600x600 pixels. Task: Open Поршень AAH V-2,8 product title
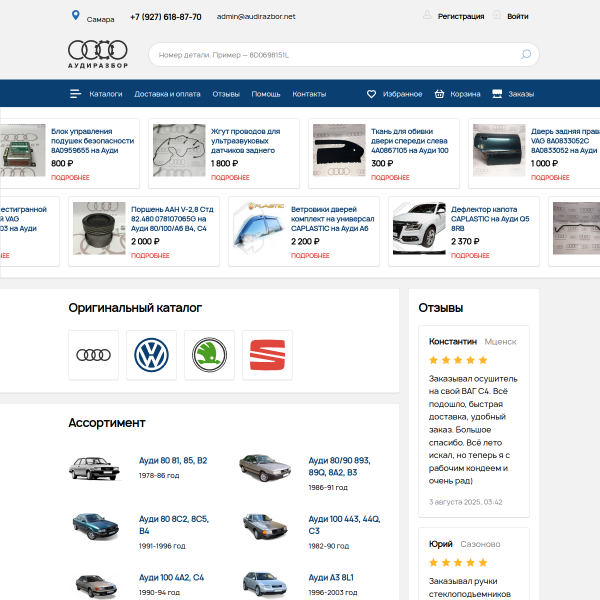click(172, 219)
